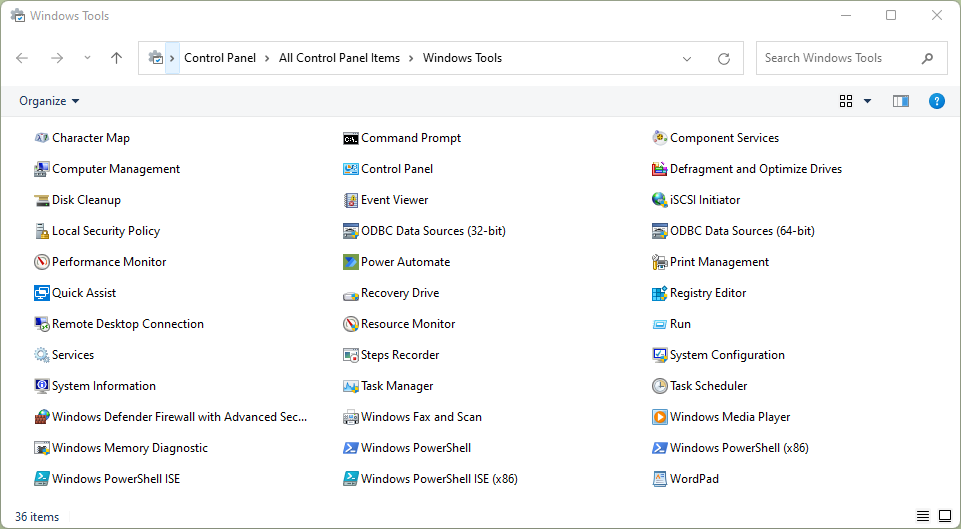Click the Services gear icon
Screen dimensions: 961x529
pos(42,355)
